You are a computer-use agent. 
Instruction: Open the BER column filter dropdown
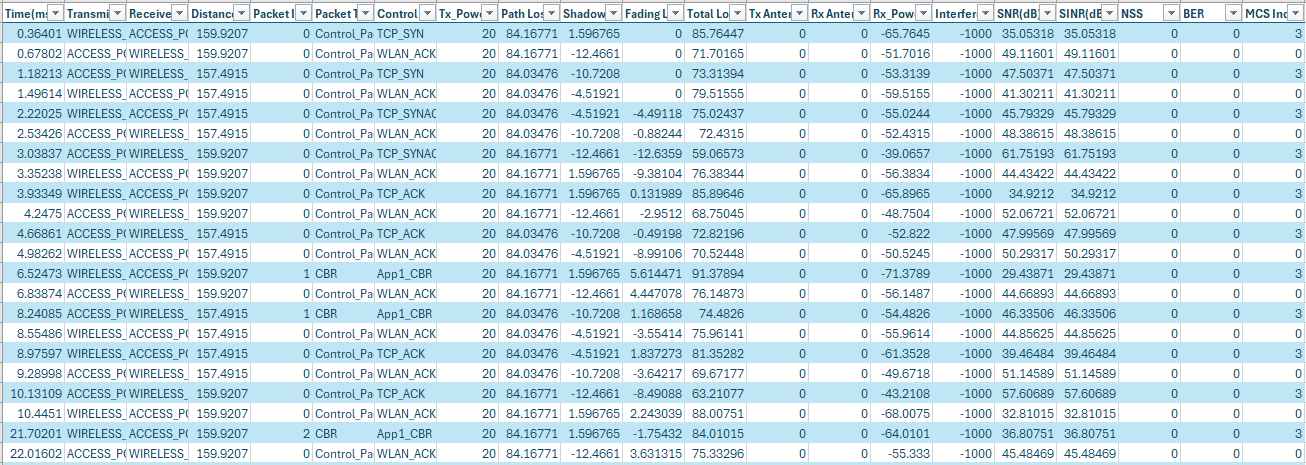pos(1232,13)
